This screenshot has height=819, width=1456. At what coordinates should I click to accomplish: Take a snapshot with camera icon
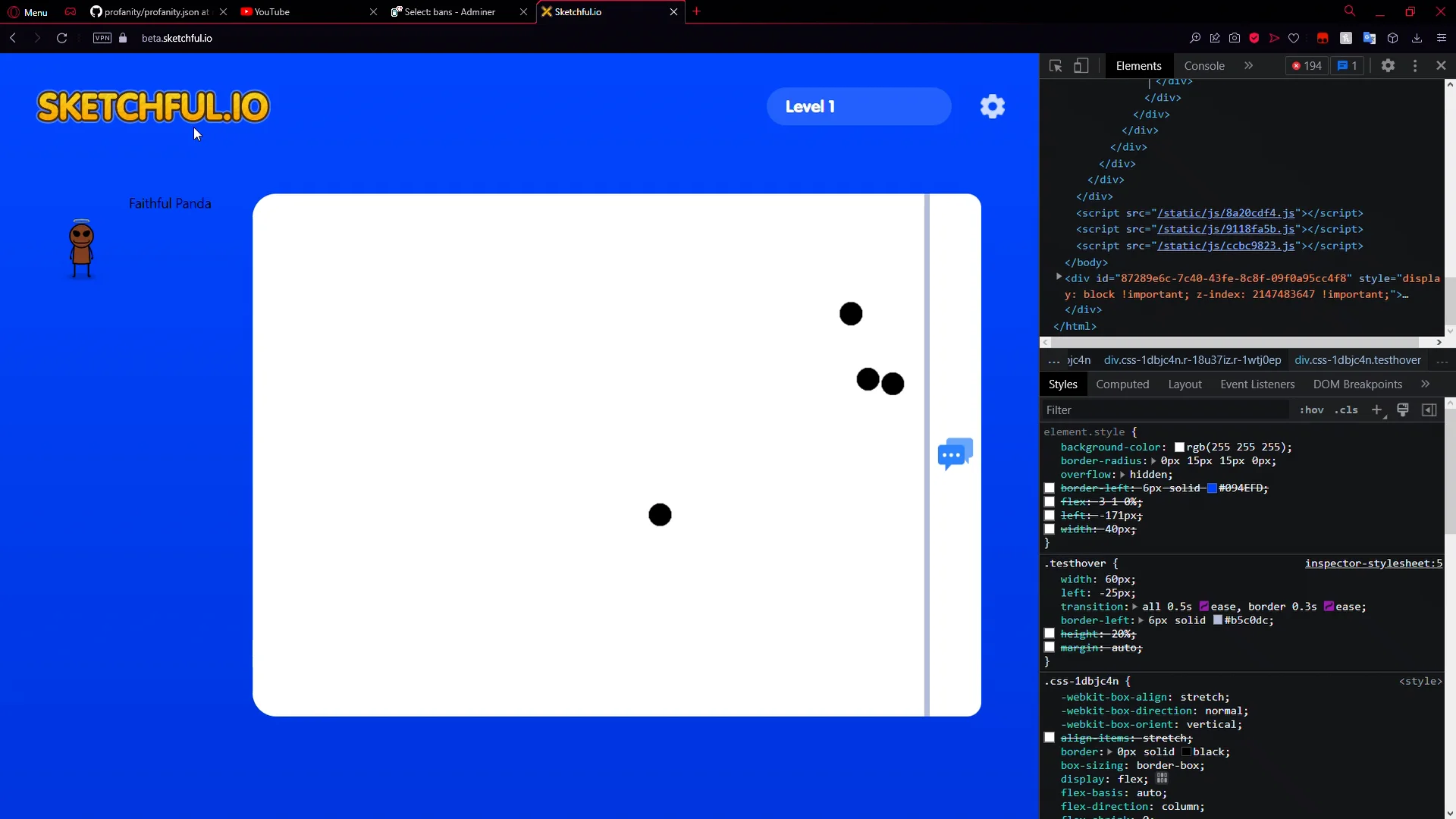tap(1235, 38)
